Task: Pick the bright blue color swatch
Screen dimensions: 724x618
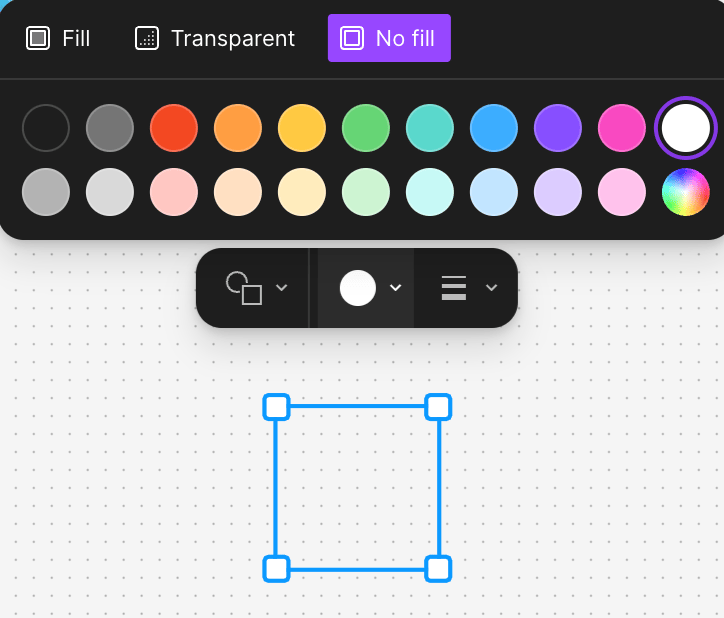Action: click(x=494, y=128)
